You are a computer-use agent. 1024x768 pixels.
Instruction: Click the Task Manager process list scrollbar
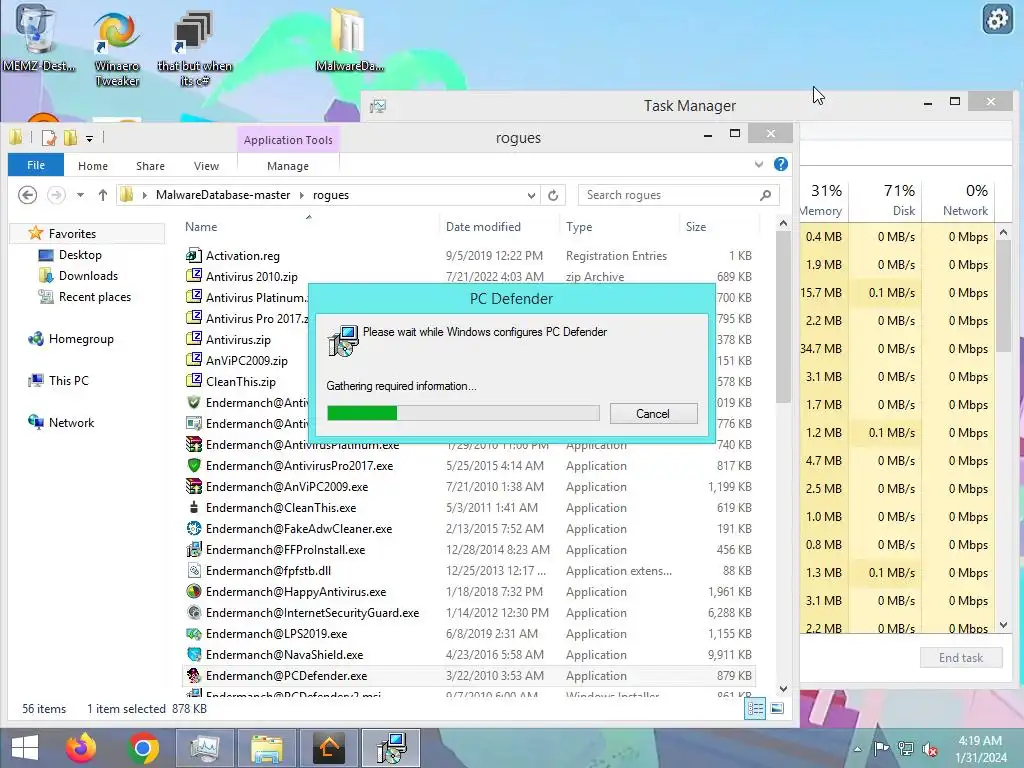(1004, 297)
